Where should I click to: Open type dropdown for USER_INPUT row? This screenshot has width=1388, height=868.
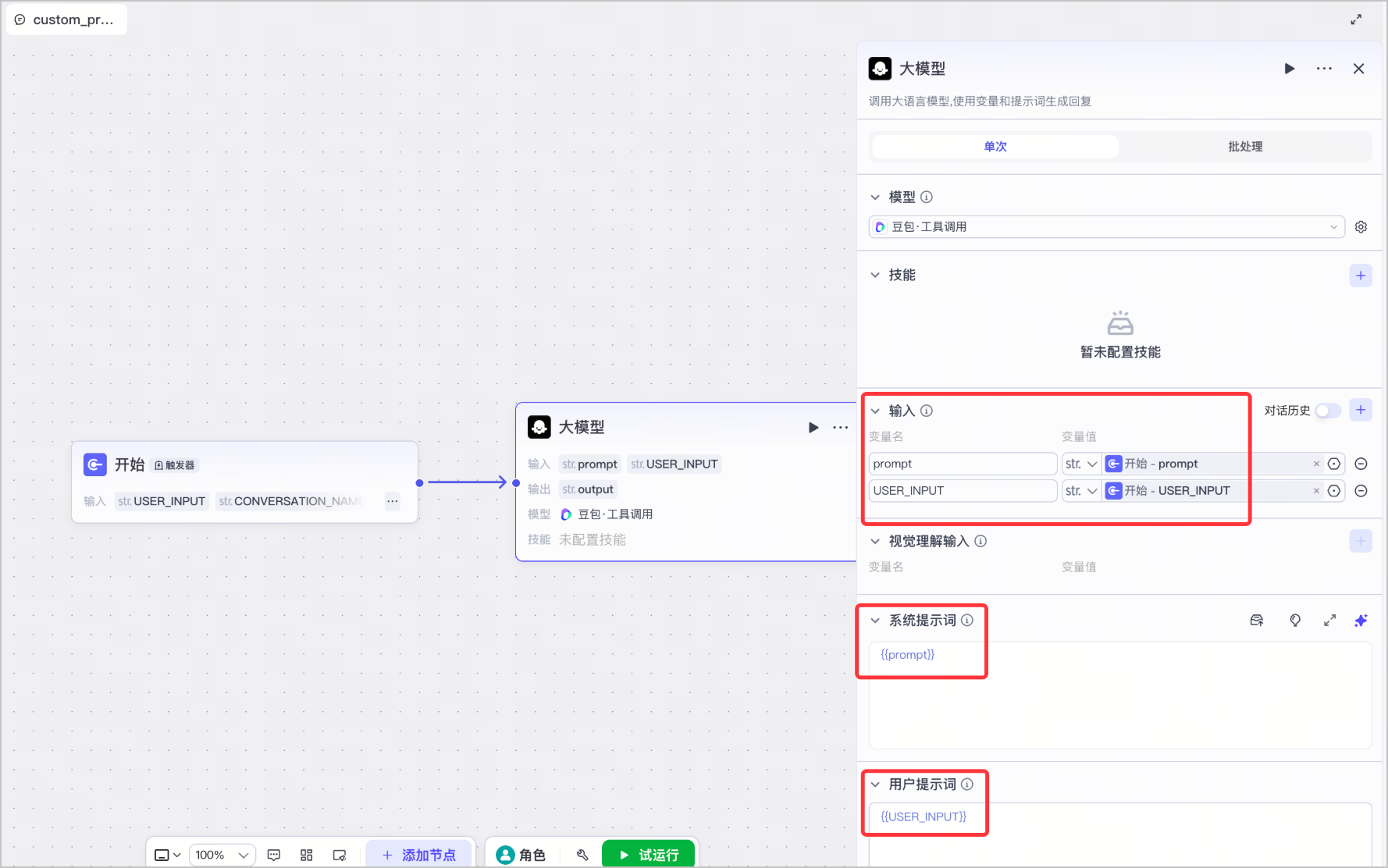(1081, 491)
